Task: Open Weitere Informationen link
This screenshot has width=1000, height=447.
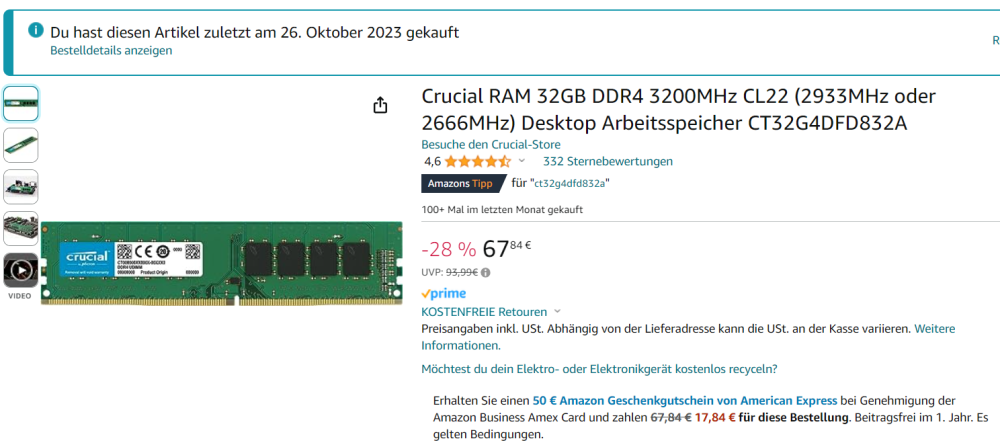Action: click(x=688, y=337)
